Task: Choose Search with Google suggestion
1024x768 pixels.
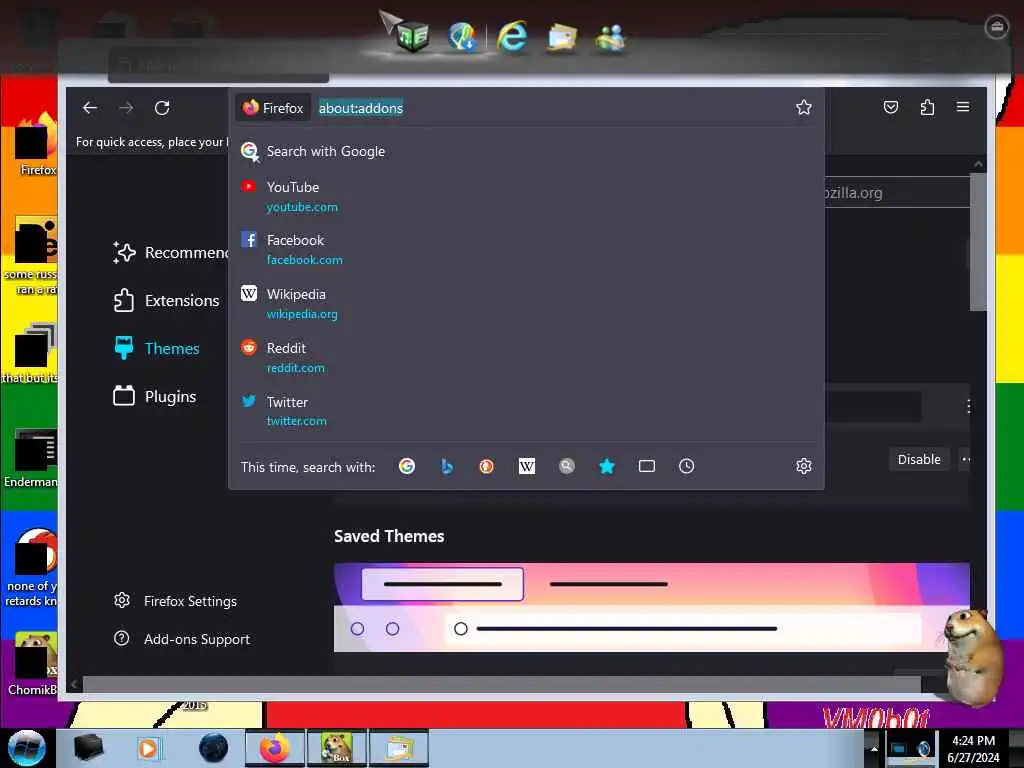Action: [526, 152]
